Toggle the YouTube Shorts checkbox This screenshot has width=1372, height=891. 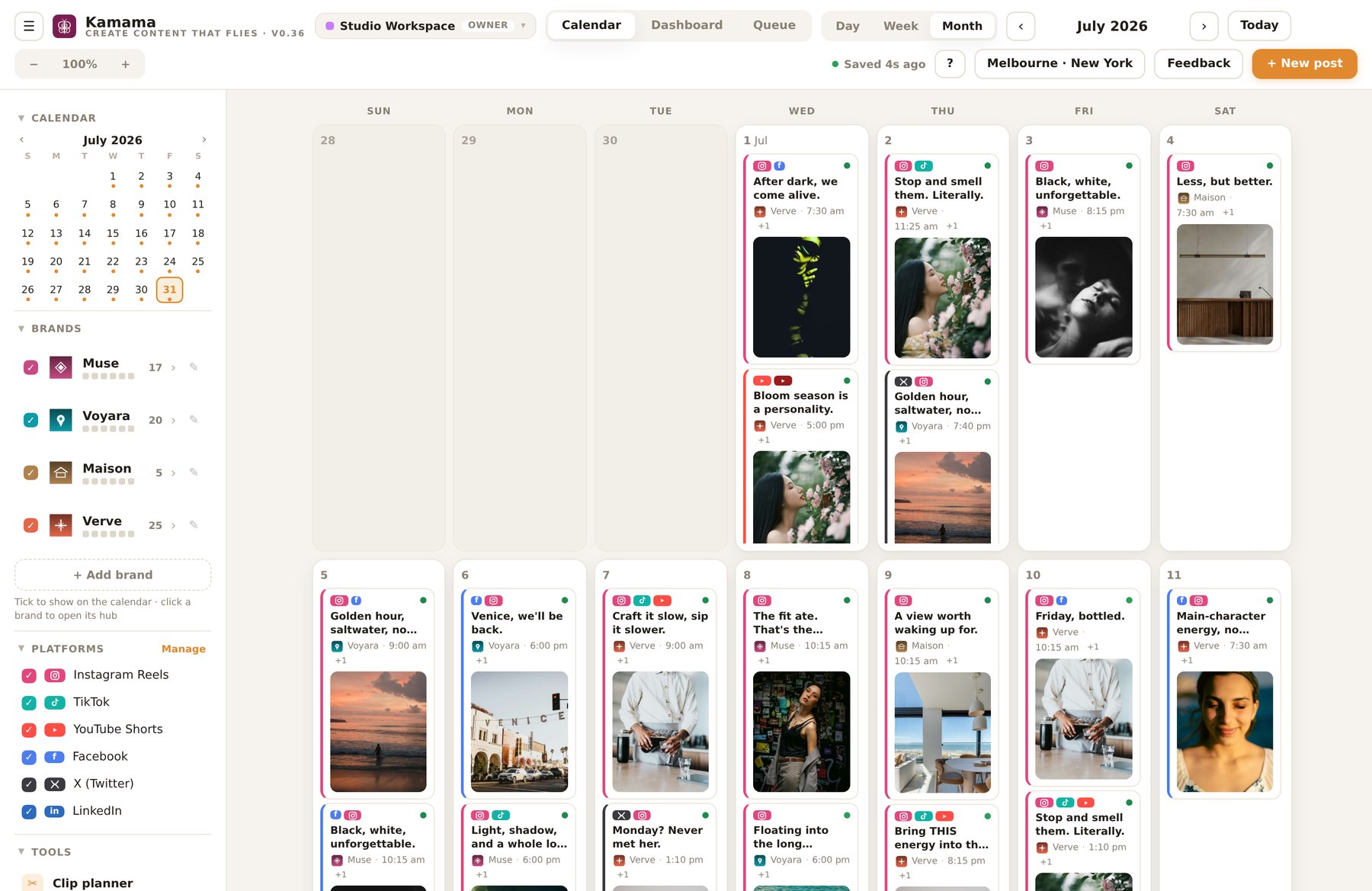29,730
